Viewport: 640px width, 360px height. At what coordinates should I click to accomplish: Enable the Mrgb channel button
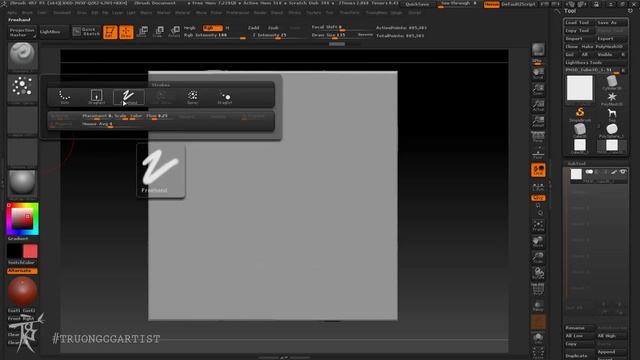pos(190,28)
